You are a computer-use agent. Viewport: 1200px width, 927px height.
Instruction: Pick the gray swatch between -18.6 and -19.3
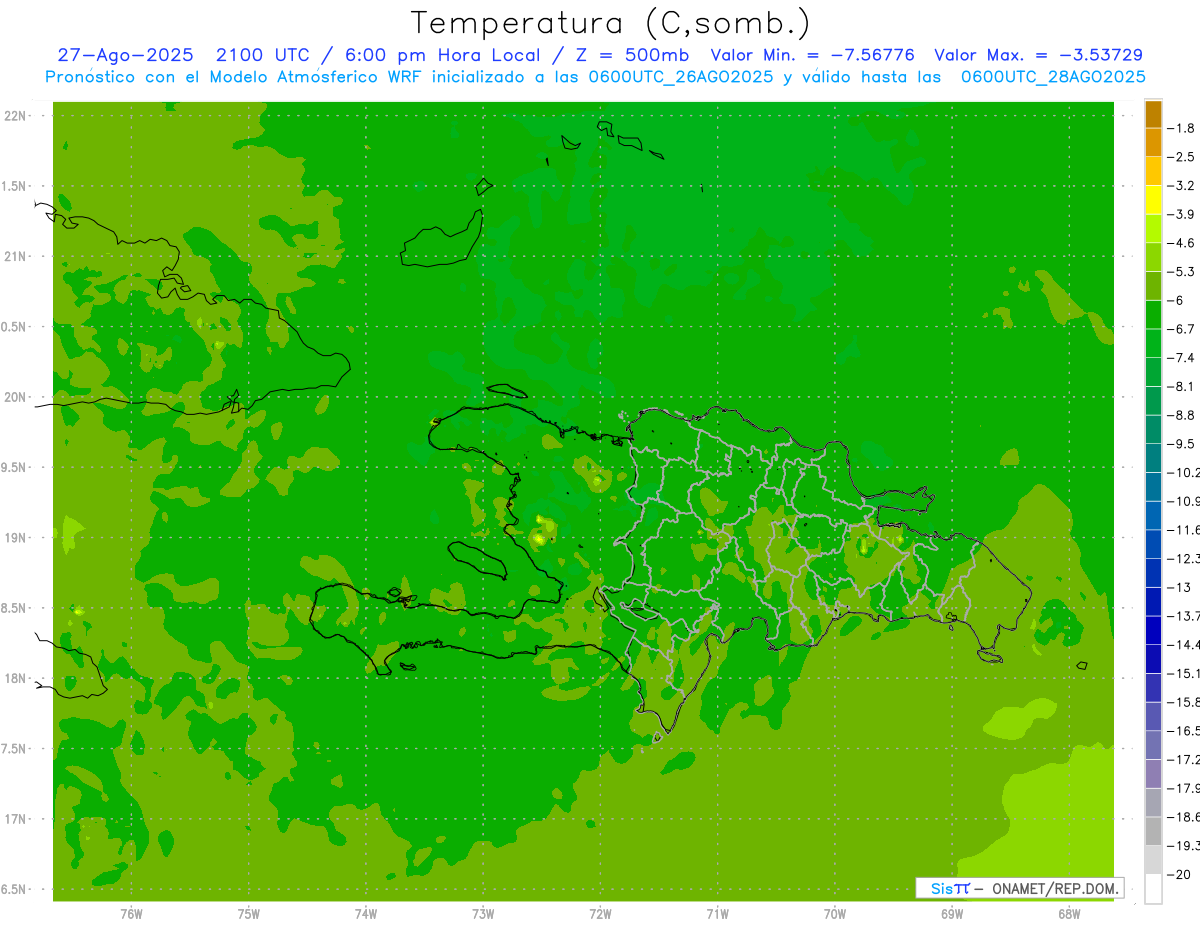1153,831
